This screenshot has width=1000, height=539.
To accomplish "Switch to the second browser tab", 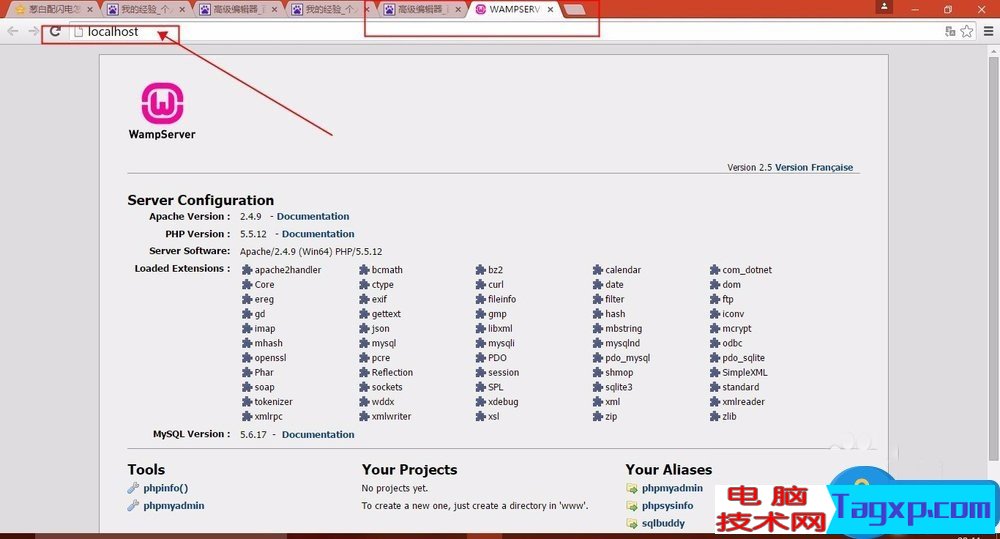I will (x=146, y=10).
